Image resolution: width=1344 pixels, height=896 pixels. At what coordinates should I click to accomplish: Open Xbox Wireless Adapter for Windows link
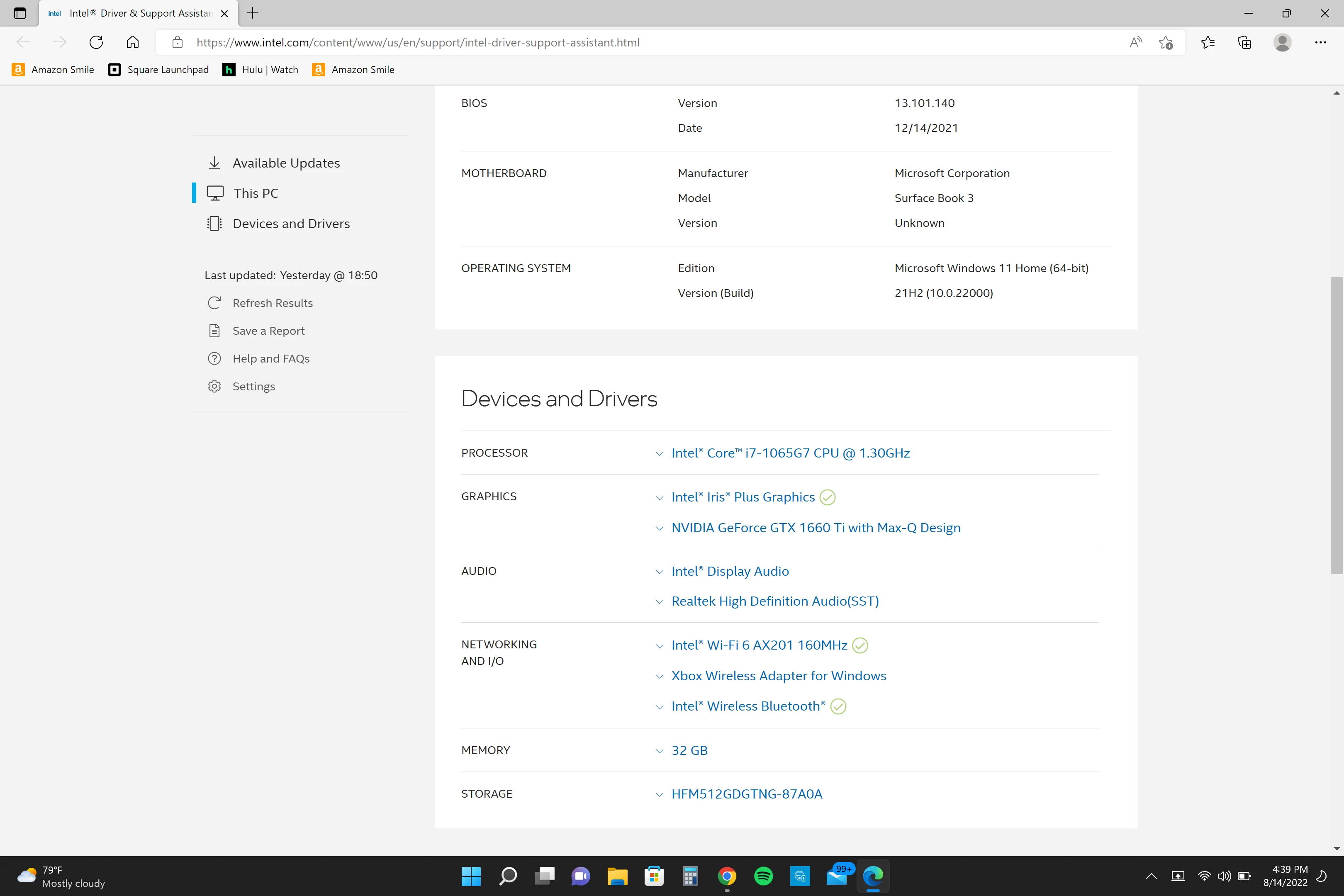(778, 675)
